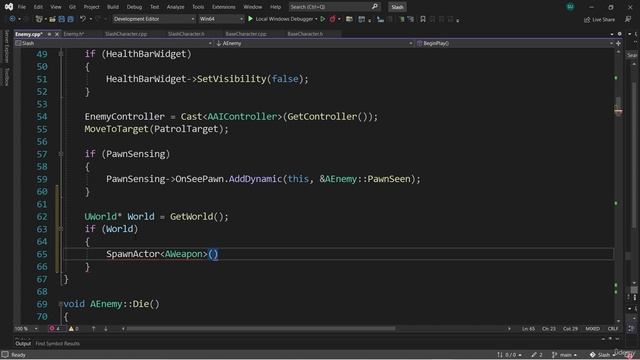Click the Slash solution name button in title bar
Screen dimensions: 640x360
397,7
